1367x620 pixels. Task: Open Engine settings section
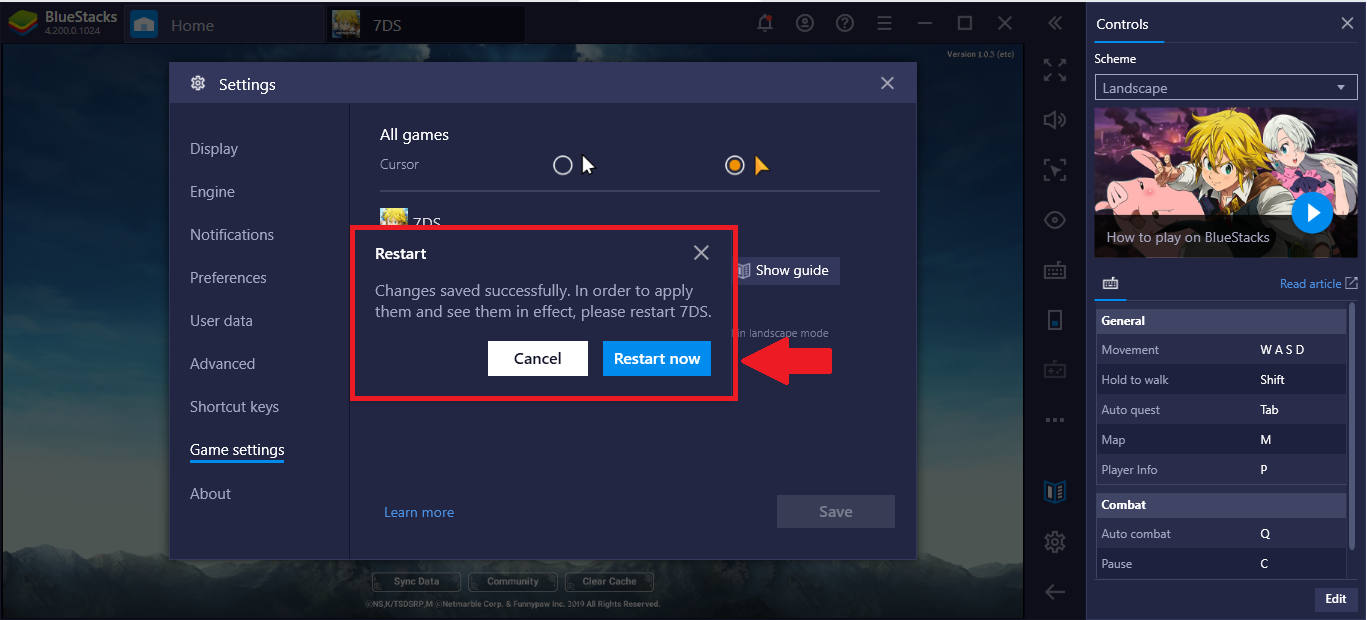tap(212, 192)
